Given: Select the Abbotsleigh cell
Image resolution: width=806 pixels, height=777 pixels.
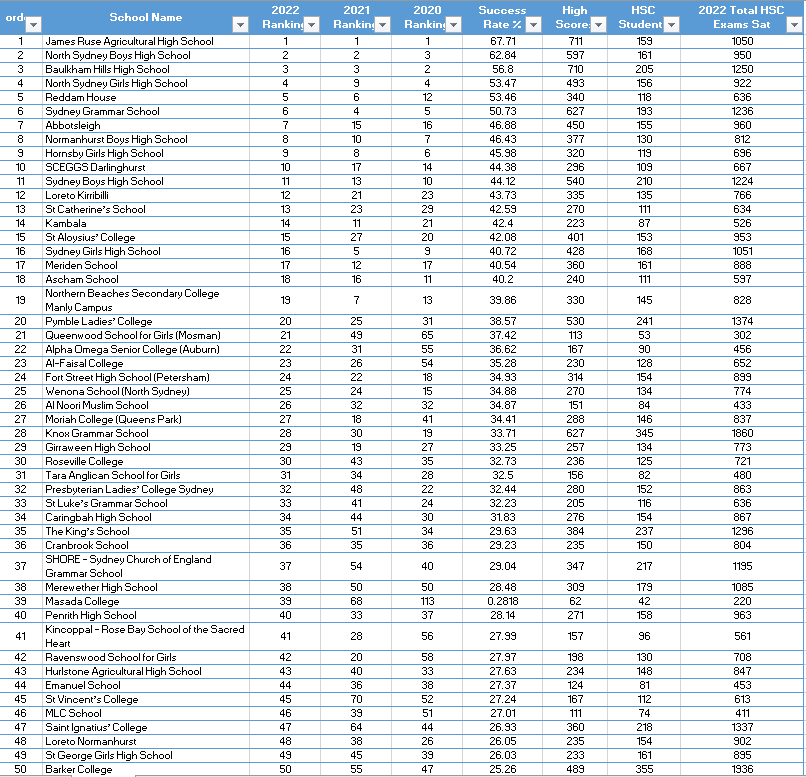Looking at the screenshot, I should coord(146,125).
